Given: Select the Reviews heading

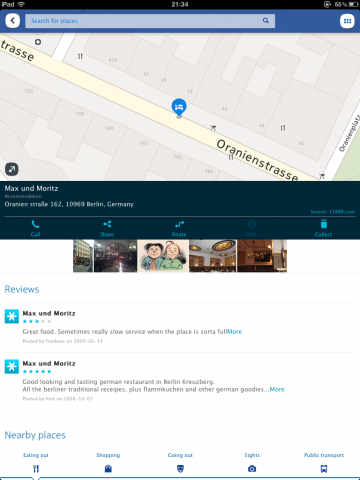Looking at the screenshot, I should click(22, 289).
